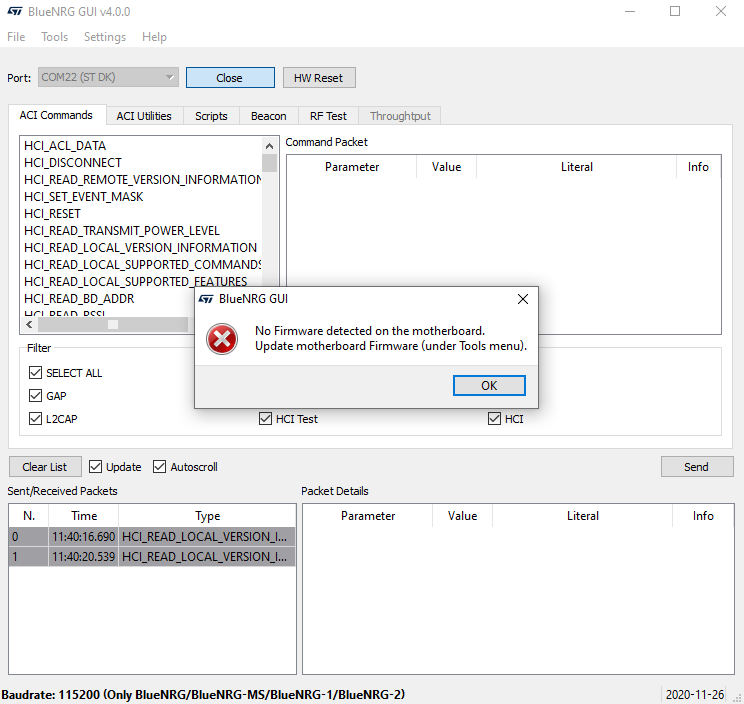Select HCI_SET_EVENT_MASK command

click(x=84, y=197)
